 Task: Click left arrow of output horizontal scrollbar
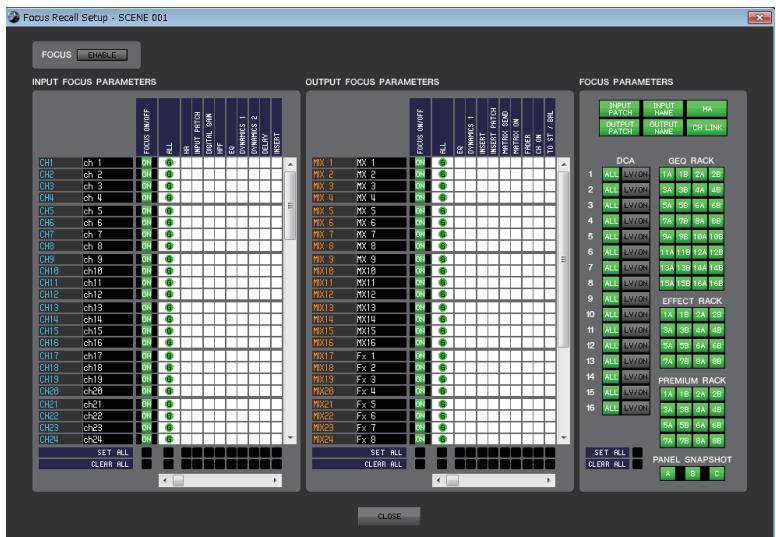click(x=438, y=480)
